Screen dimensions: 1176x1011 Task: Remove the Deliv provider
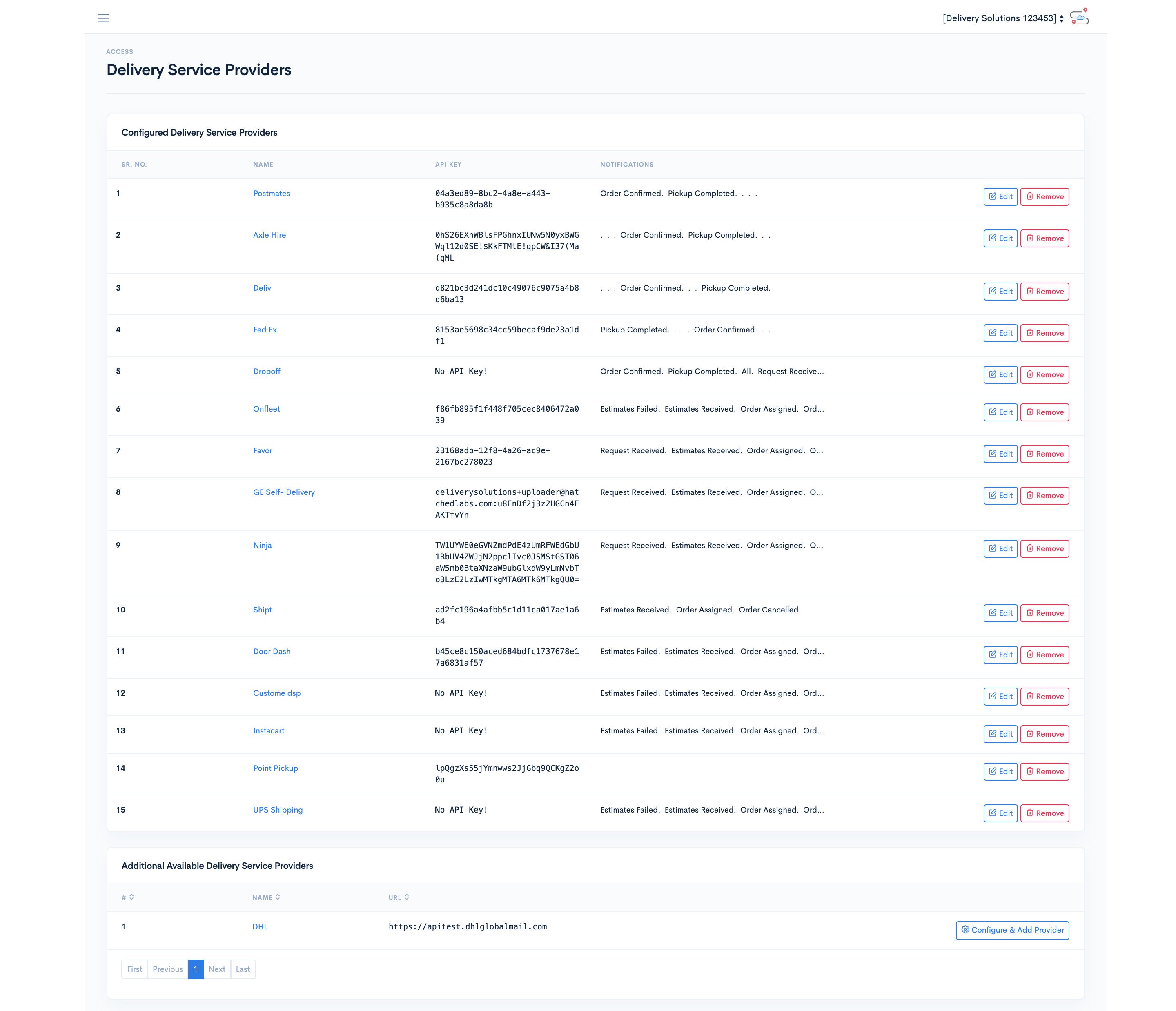coord(1045,291)
